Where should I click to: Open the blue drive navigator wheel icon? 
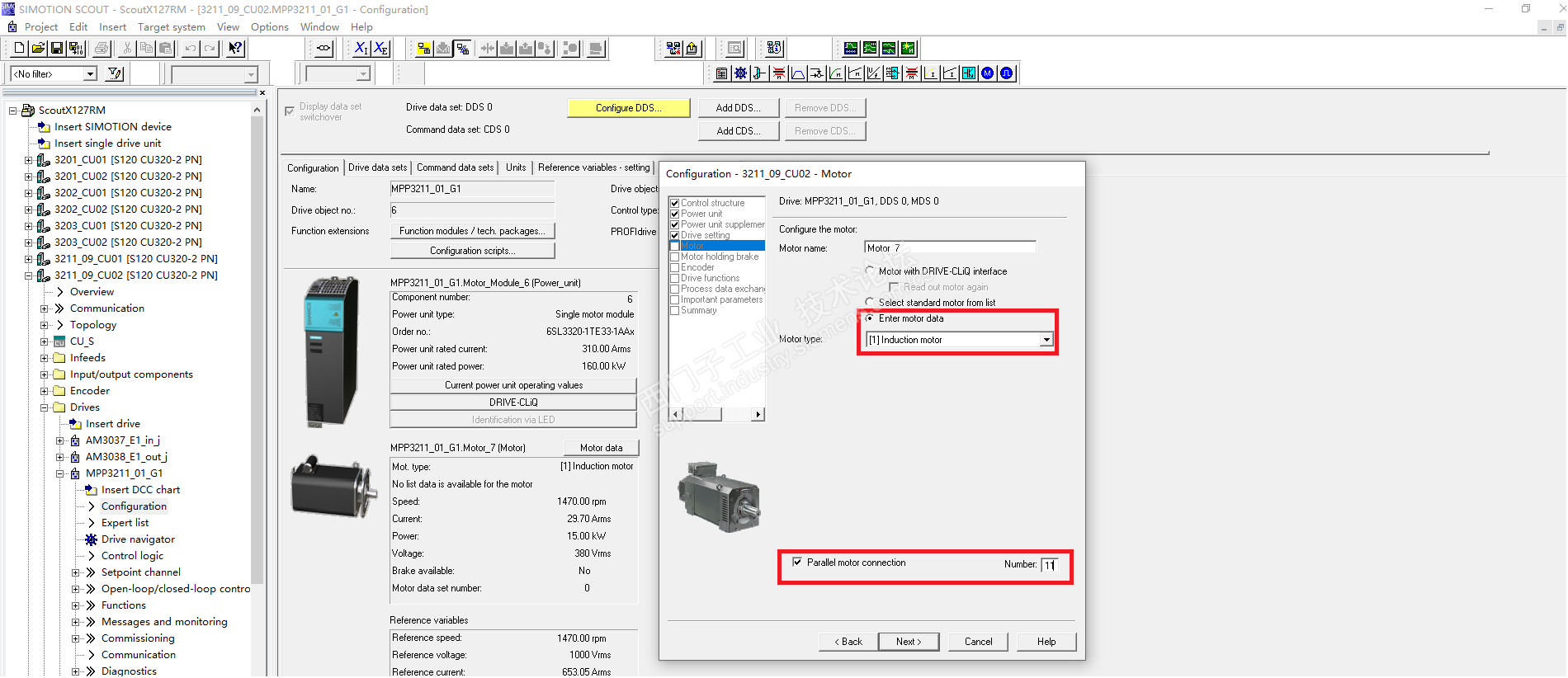741,73
